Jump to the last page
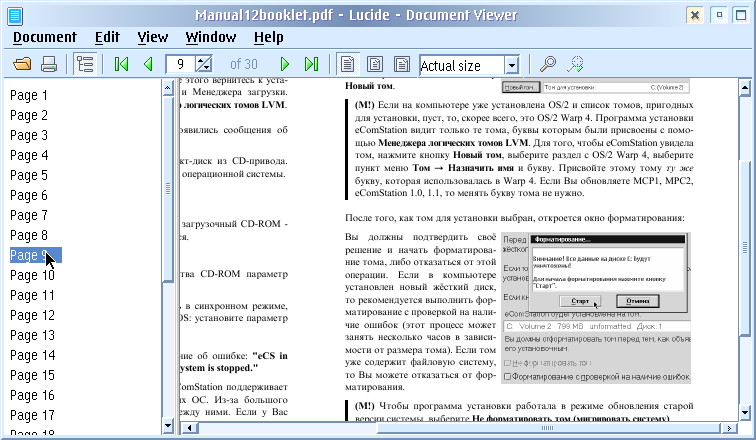The height and width of the screenshot is (440, 756). point(311,64)
